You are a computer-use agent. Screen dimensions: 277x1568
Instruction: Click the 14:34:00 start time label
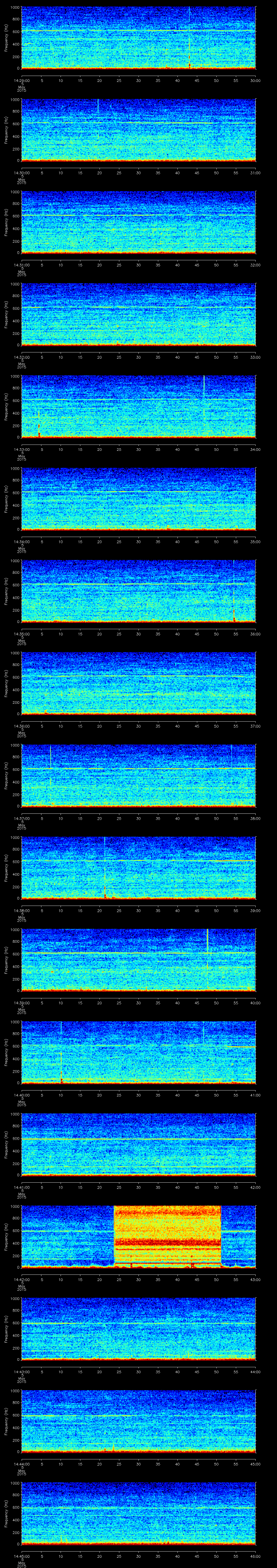[x=21, y=542]
